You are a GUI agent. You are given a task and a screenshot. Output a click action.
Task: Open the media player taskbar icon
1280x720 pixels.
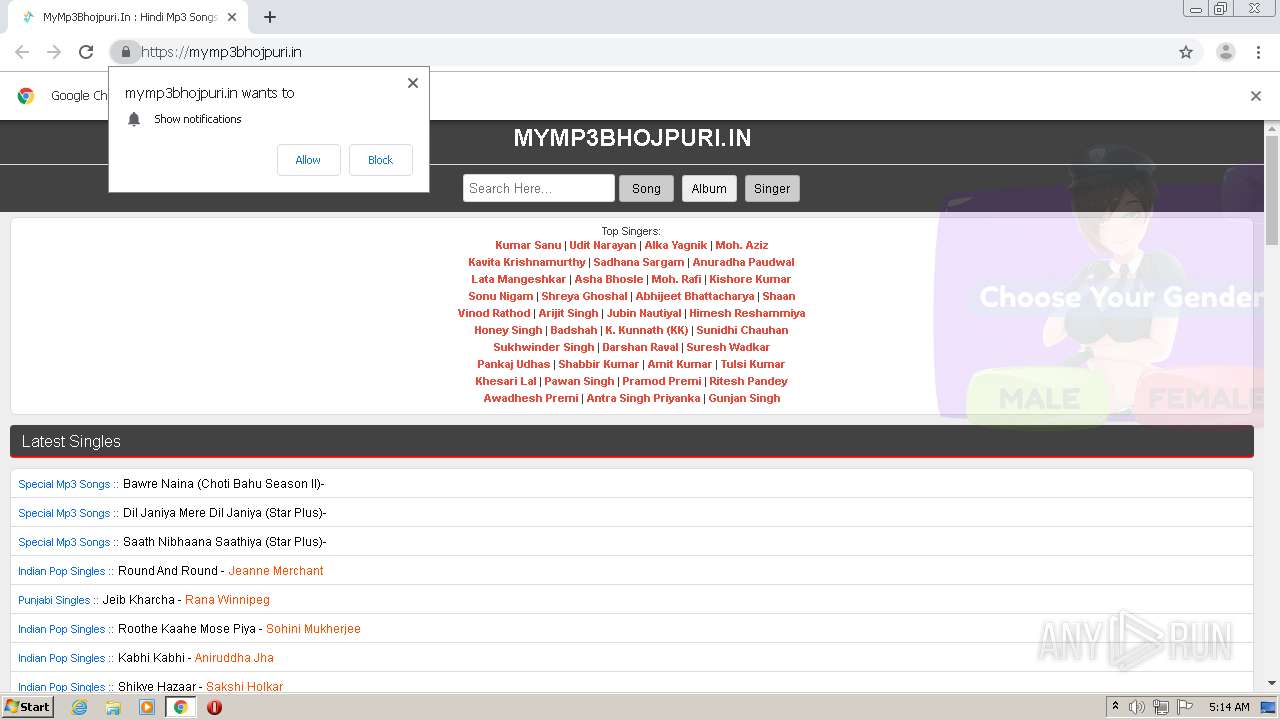coord(147,707)
